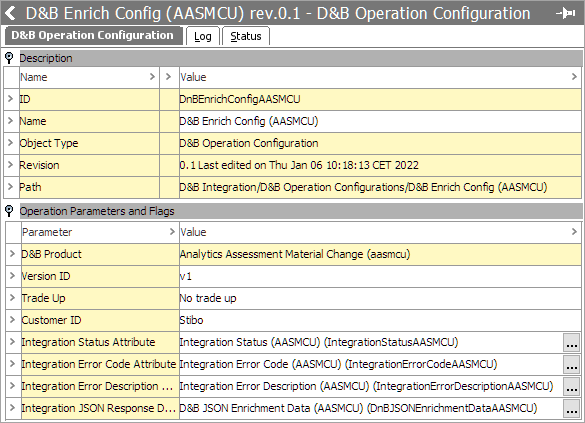Click Value column header arrow in Description table
585x423 pixels.
click(574, 77)
